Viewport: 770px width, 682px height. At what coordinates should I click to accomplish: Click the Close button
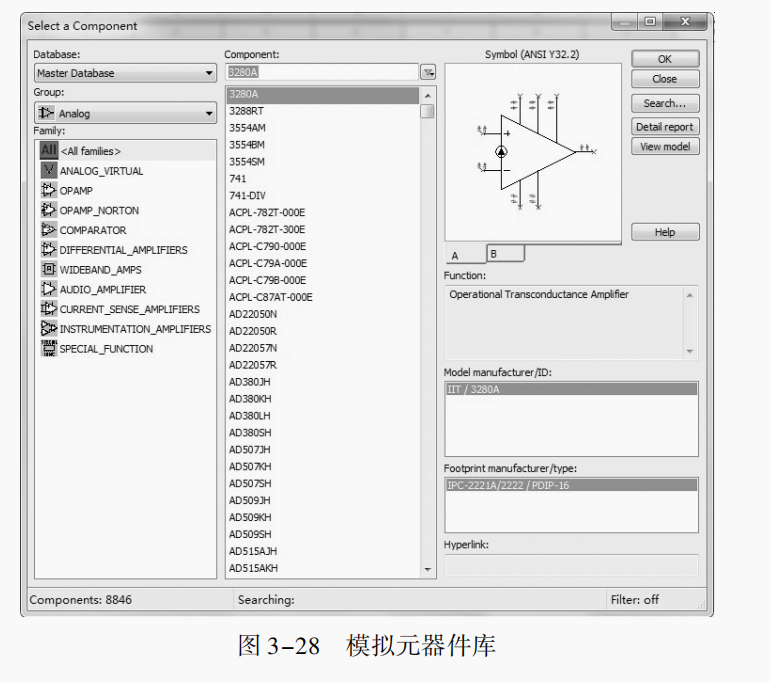click(x=665, y=79)
